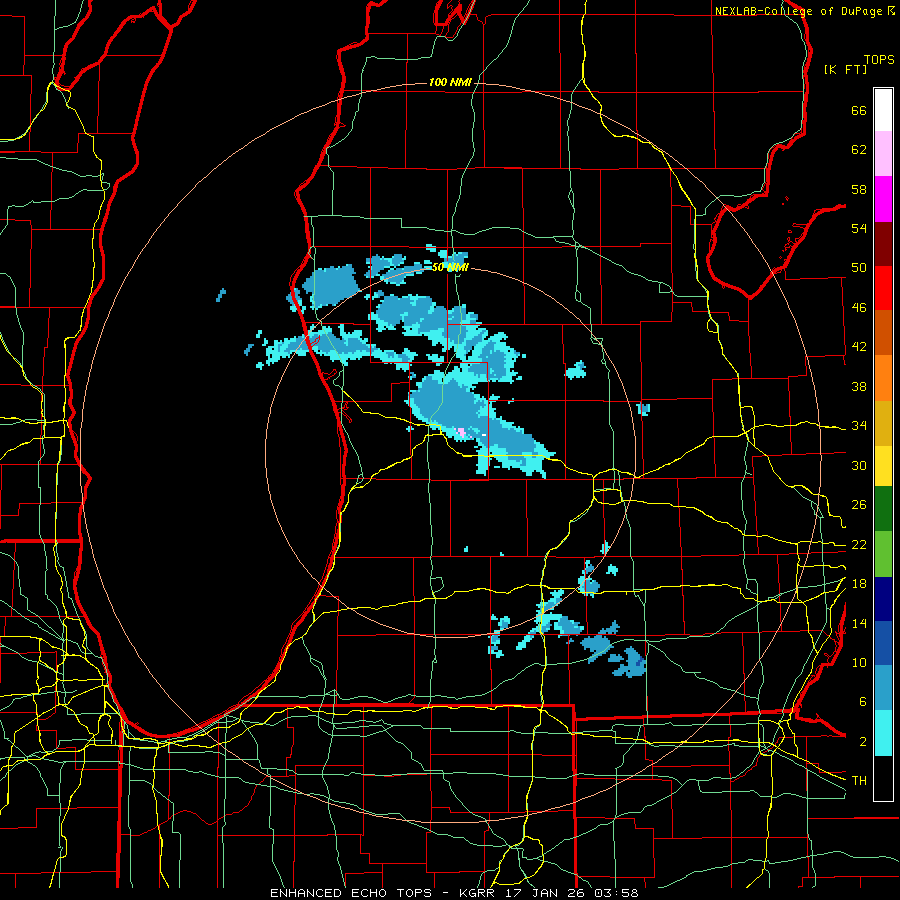Screen dimensions: 900x900
Task: Click the "18" legend value
Action: coord(859,584)
